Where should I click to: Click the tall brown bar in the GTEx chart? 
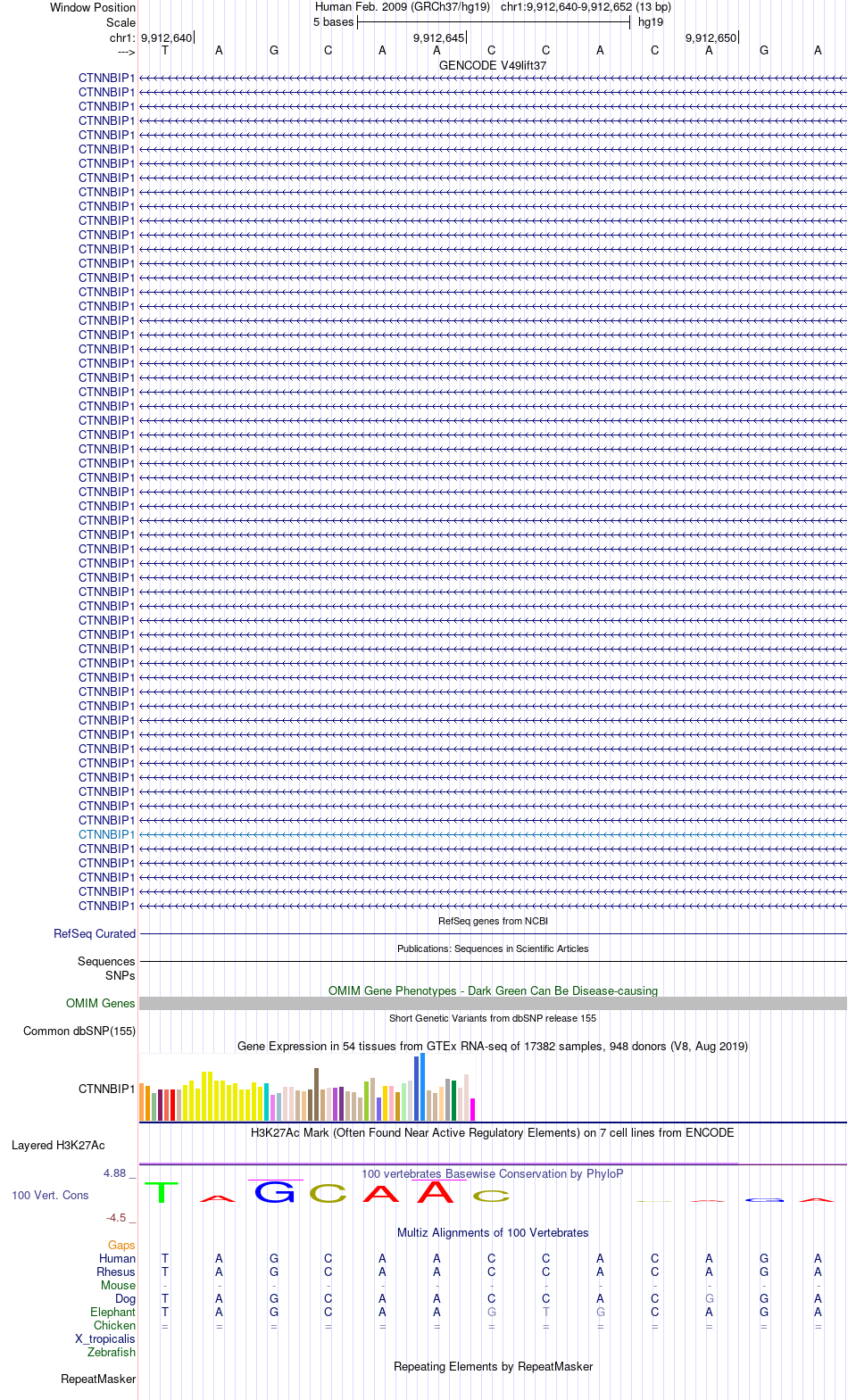click(316, 1094)
